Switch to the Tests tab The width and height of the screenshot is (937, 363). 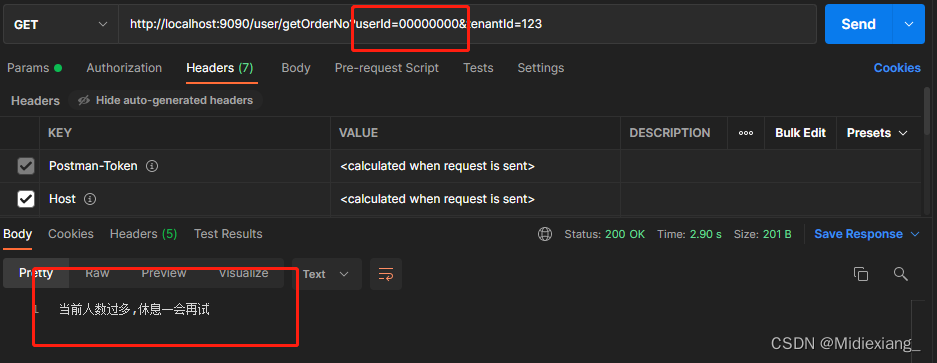pyautogui.click(x=478, y=68)
